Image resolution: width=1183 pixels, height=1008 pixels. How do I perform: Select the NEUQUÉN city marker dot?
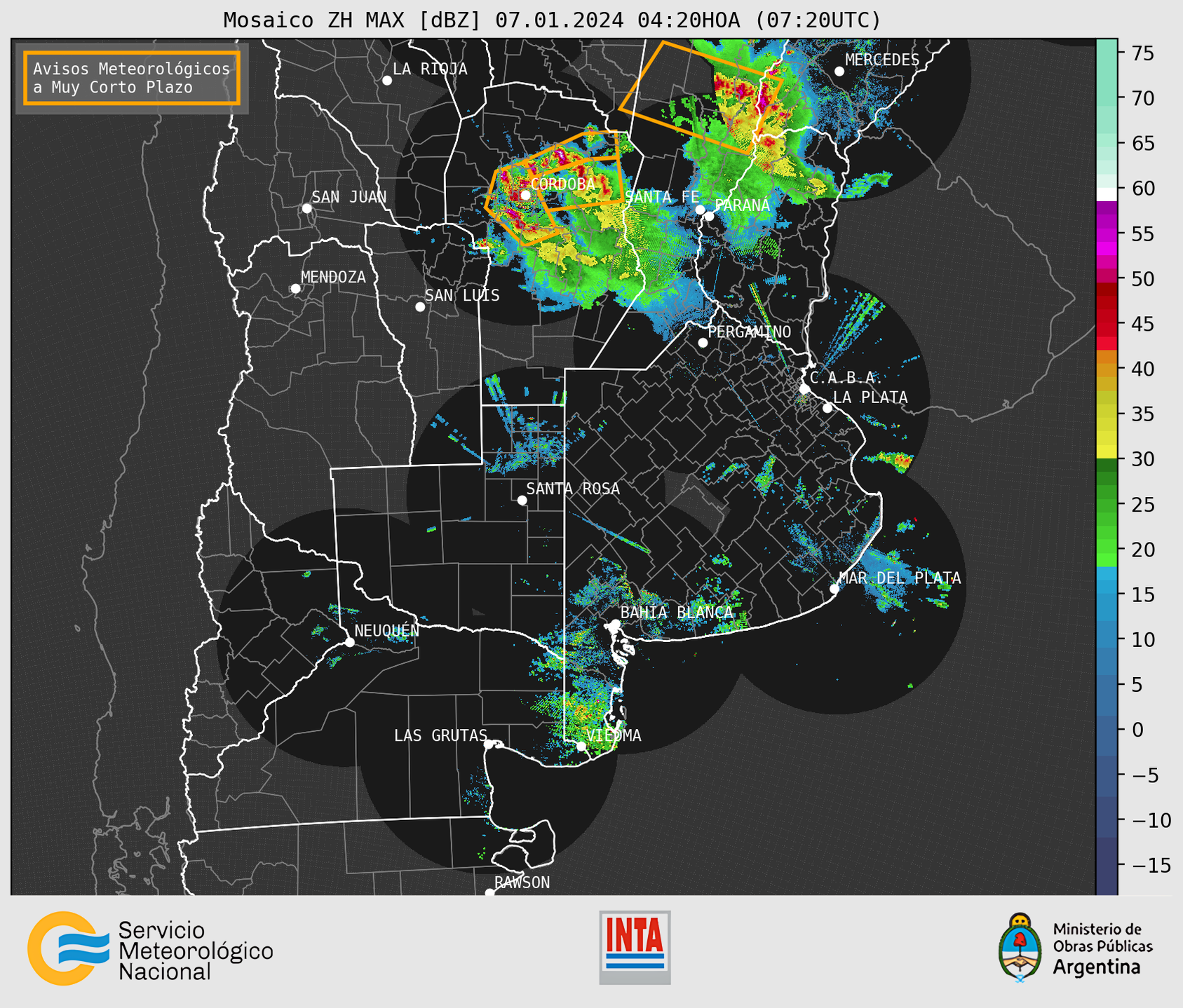click(349, 642)
